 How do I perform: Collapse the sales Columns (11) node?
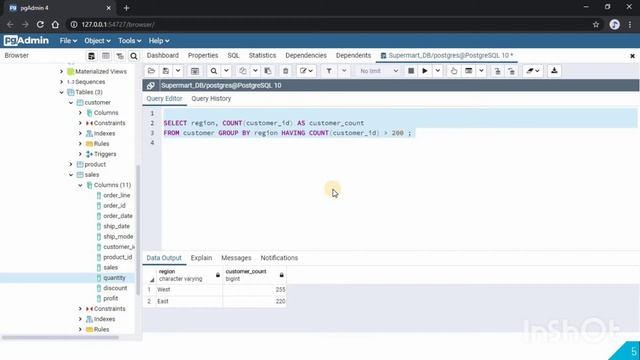(x=80, y=185)
